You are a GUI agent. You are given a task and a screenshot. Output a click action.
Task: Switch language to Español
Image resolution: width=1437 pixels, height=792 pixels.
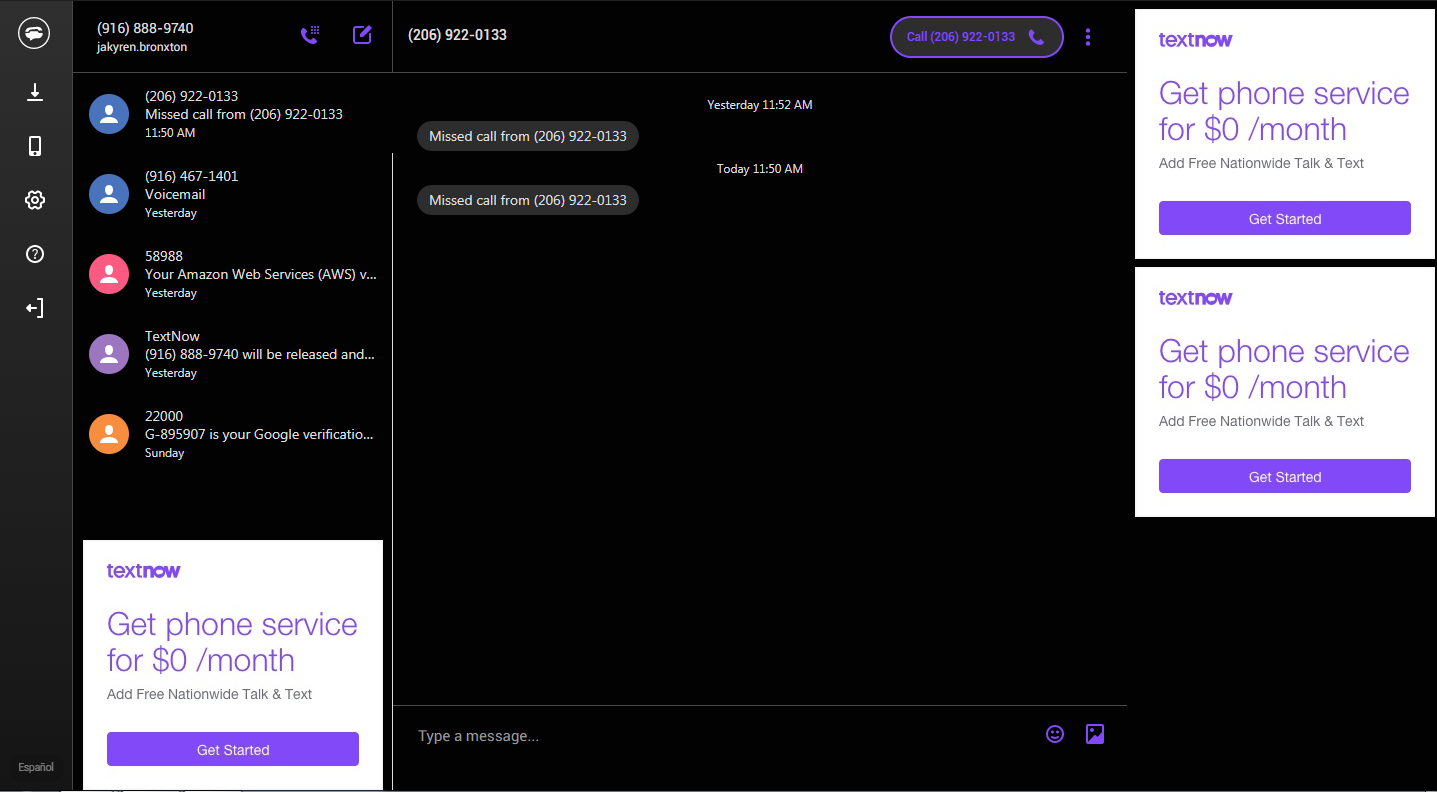coord(35,767)
